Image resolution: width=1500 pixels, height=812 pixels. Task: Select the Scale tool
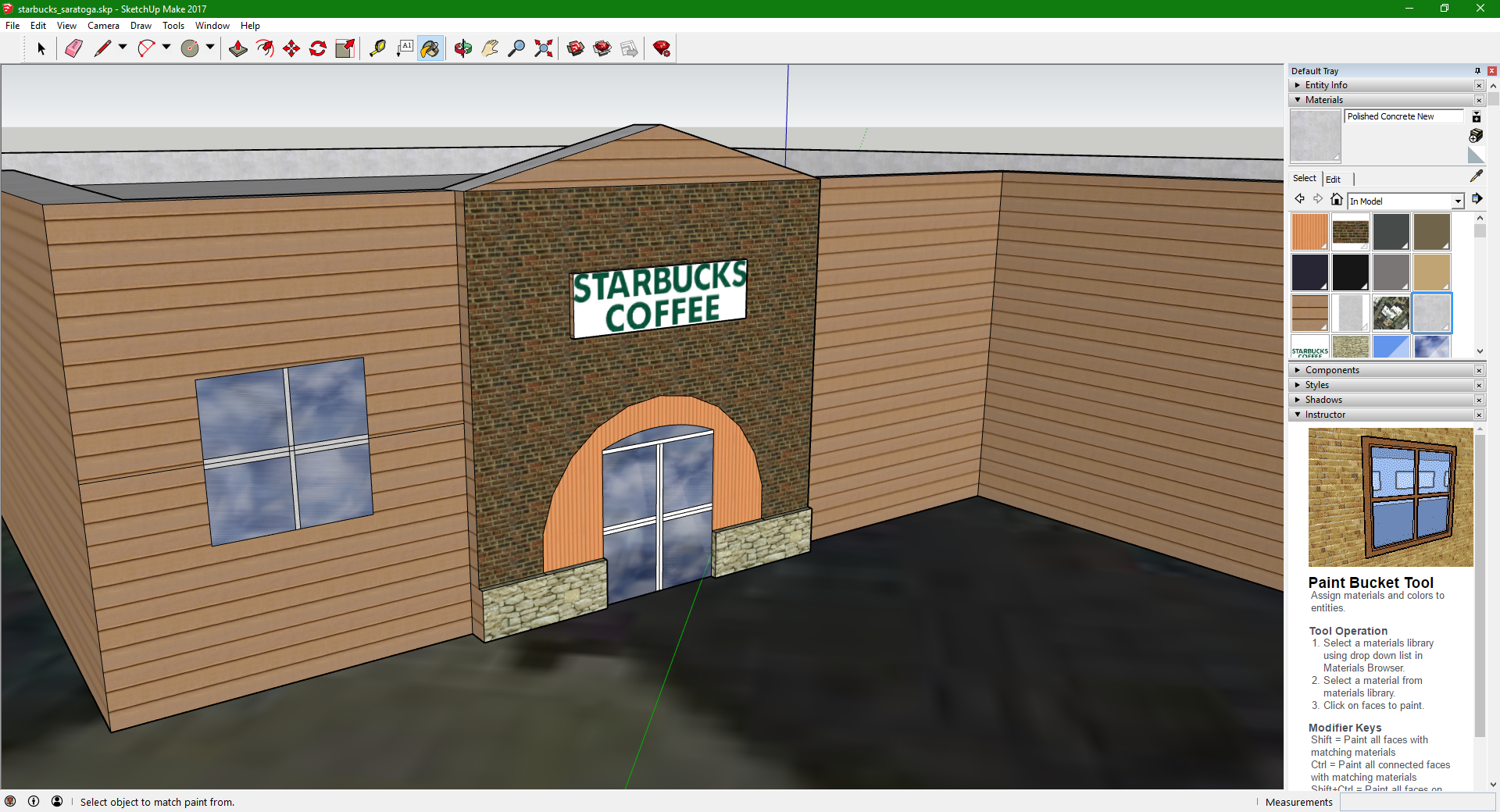345,48
